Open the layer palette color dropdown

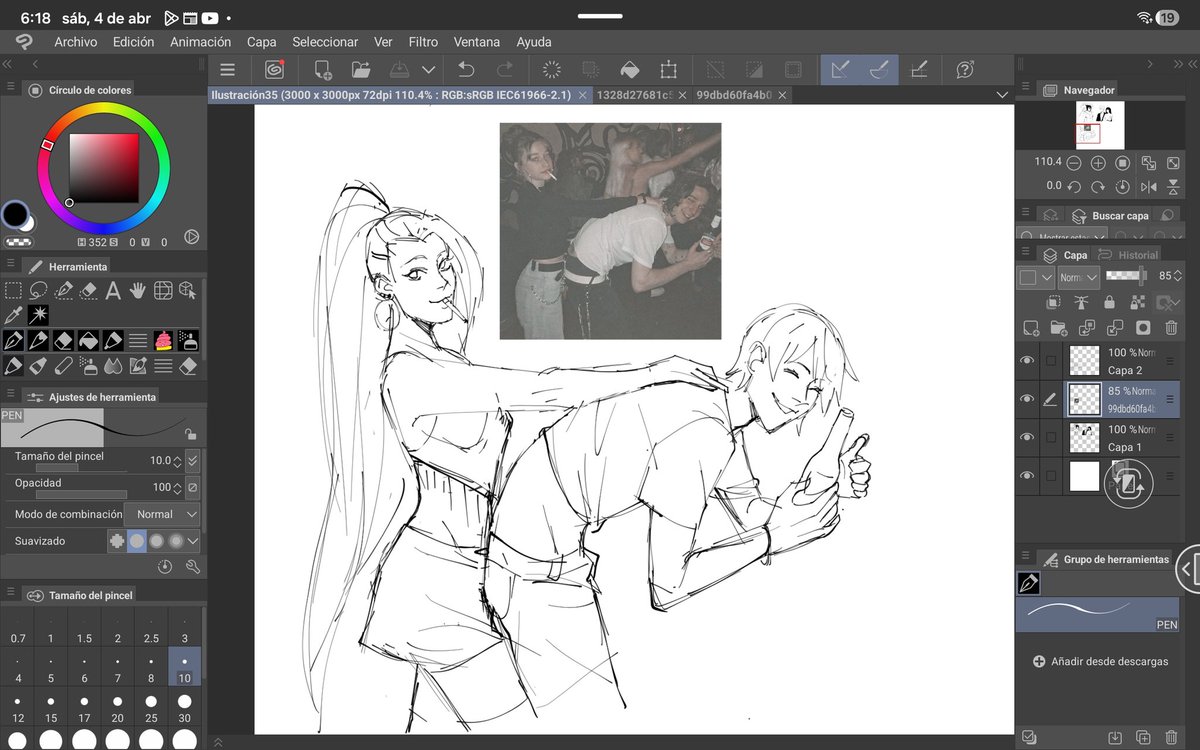1036,277
